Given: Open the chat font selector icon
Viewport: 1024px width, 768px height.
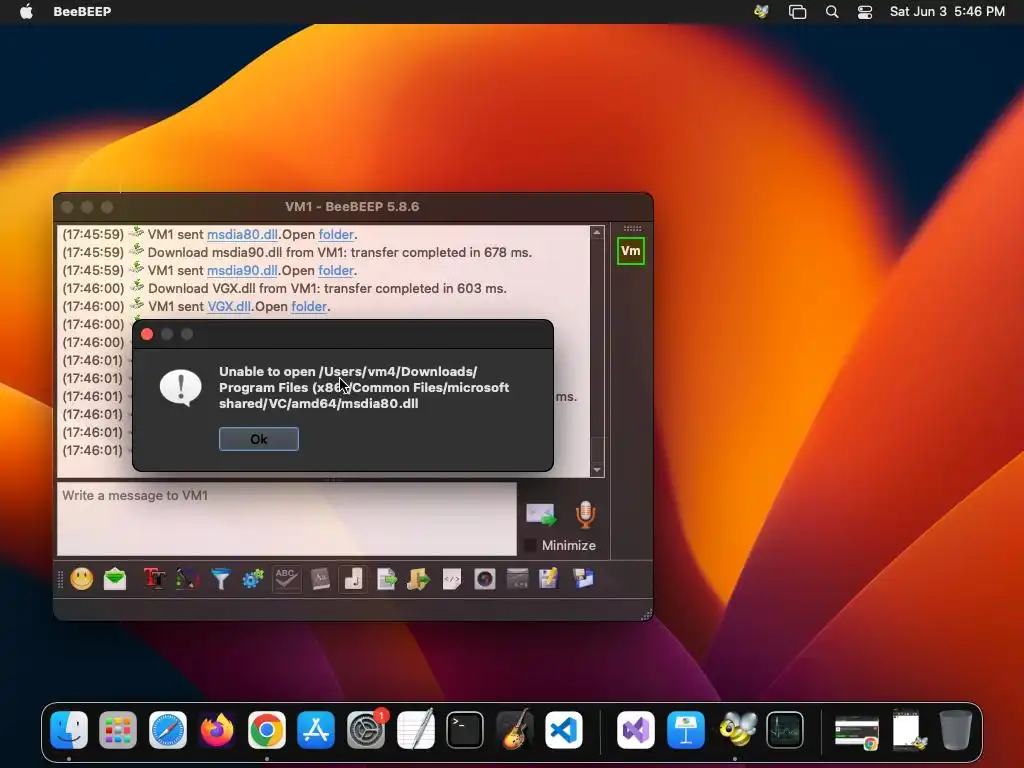Looking at the screenshot, I should click(x=155, y=579).
